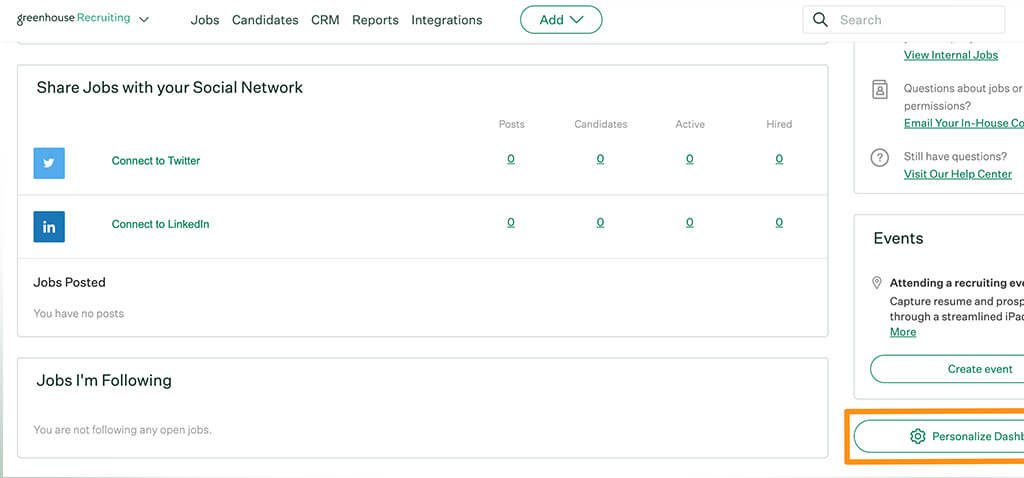Viewport: 1024px width, 478px height.
Task: Click the Twitter bird icon
Action: 49,163
